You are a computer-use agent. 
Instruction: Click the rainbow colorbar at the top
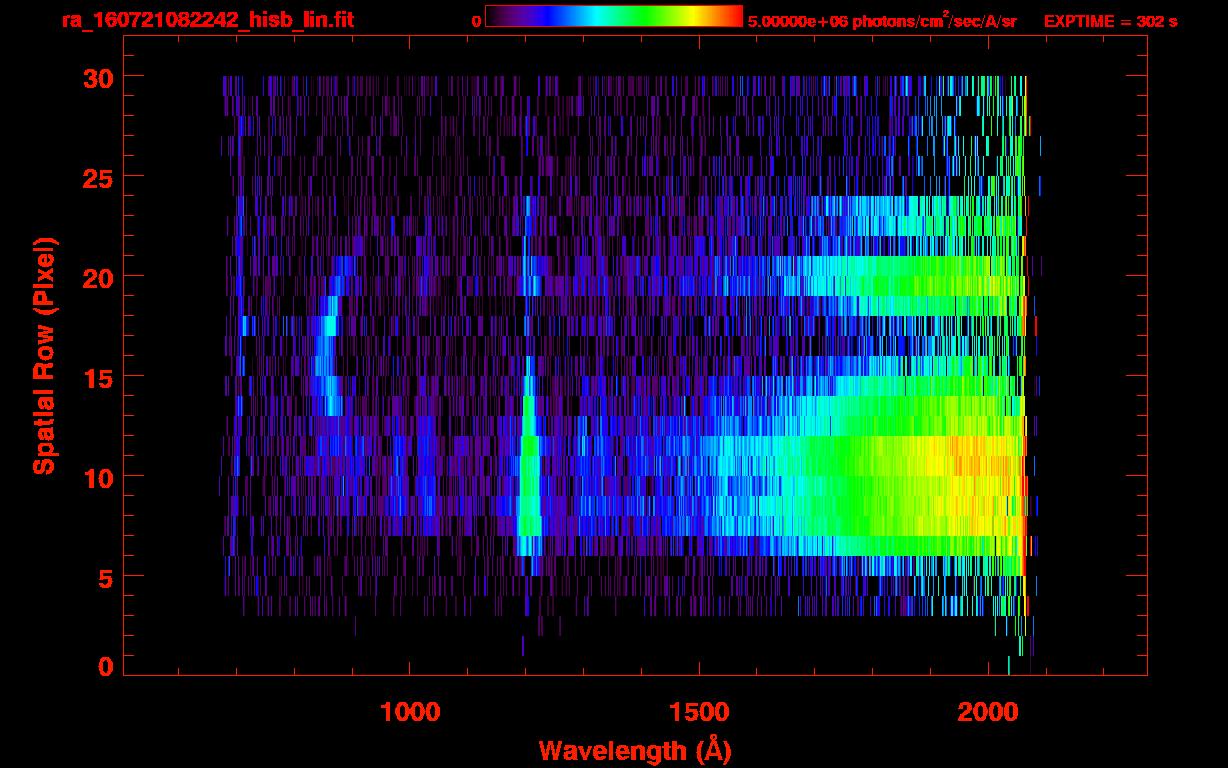[613, 16]
